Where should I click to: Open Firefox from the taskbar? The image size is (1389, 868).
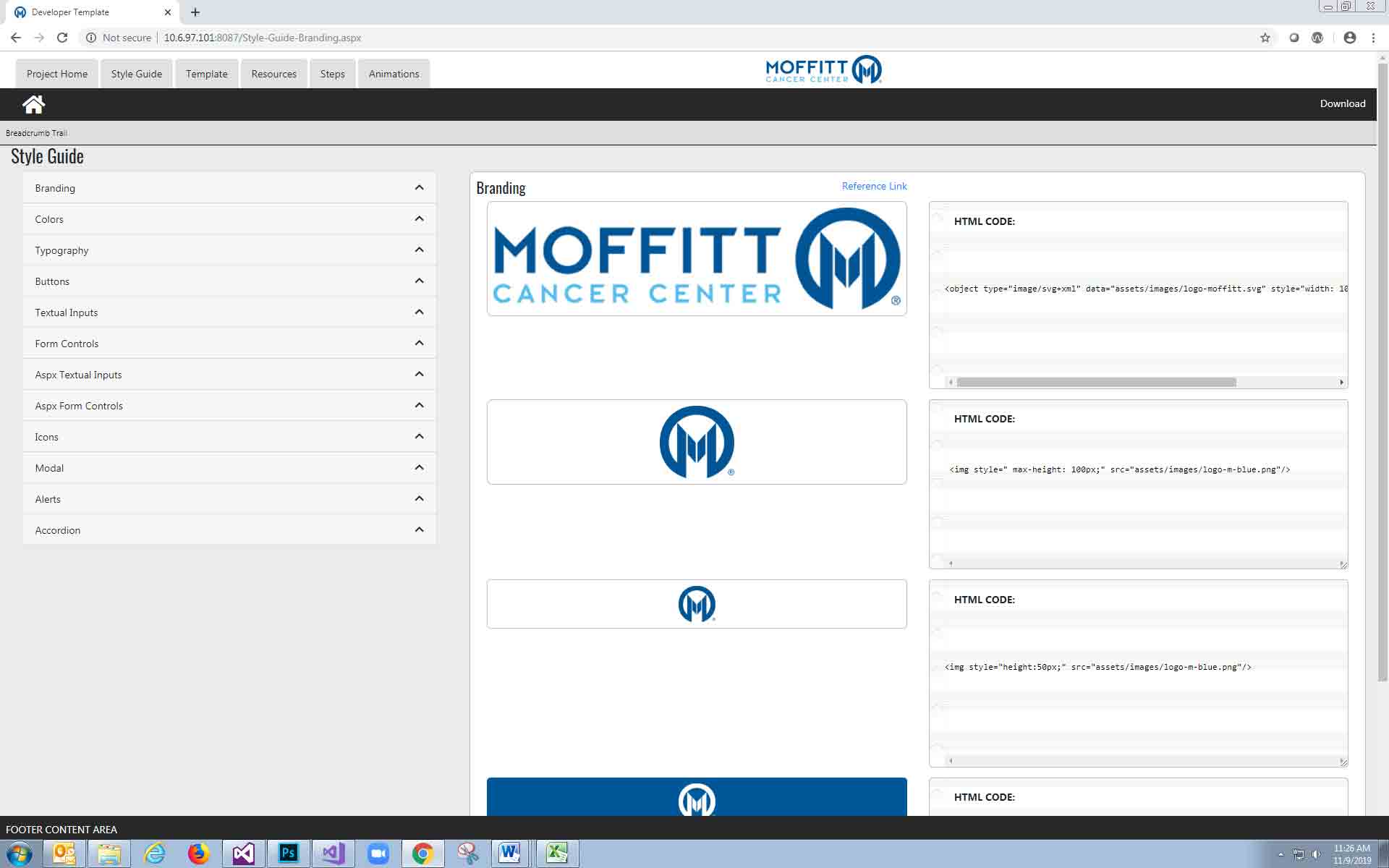click(197, 854)
